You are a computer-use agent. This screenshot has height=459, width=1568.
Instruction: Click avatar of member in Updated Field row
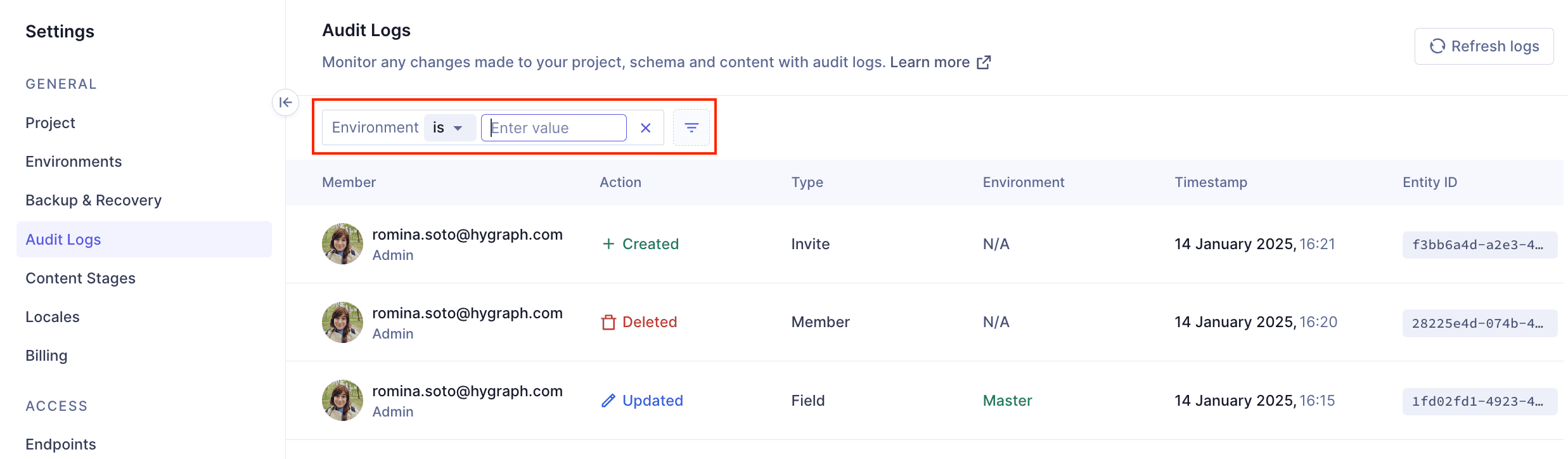coord(342,401)
